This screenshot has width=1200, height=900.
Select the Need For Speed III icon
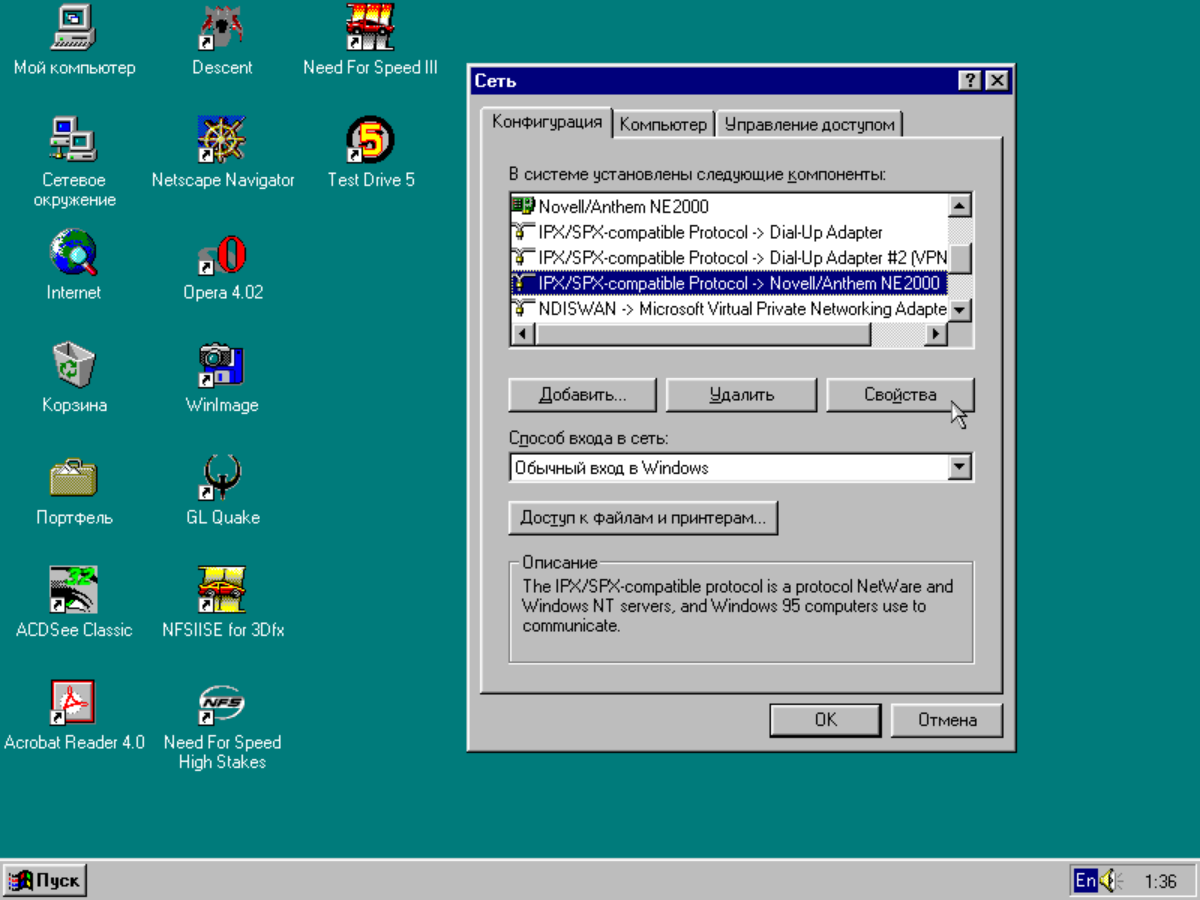[x=369, y=28]
